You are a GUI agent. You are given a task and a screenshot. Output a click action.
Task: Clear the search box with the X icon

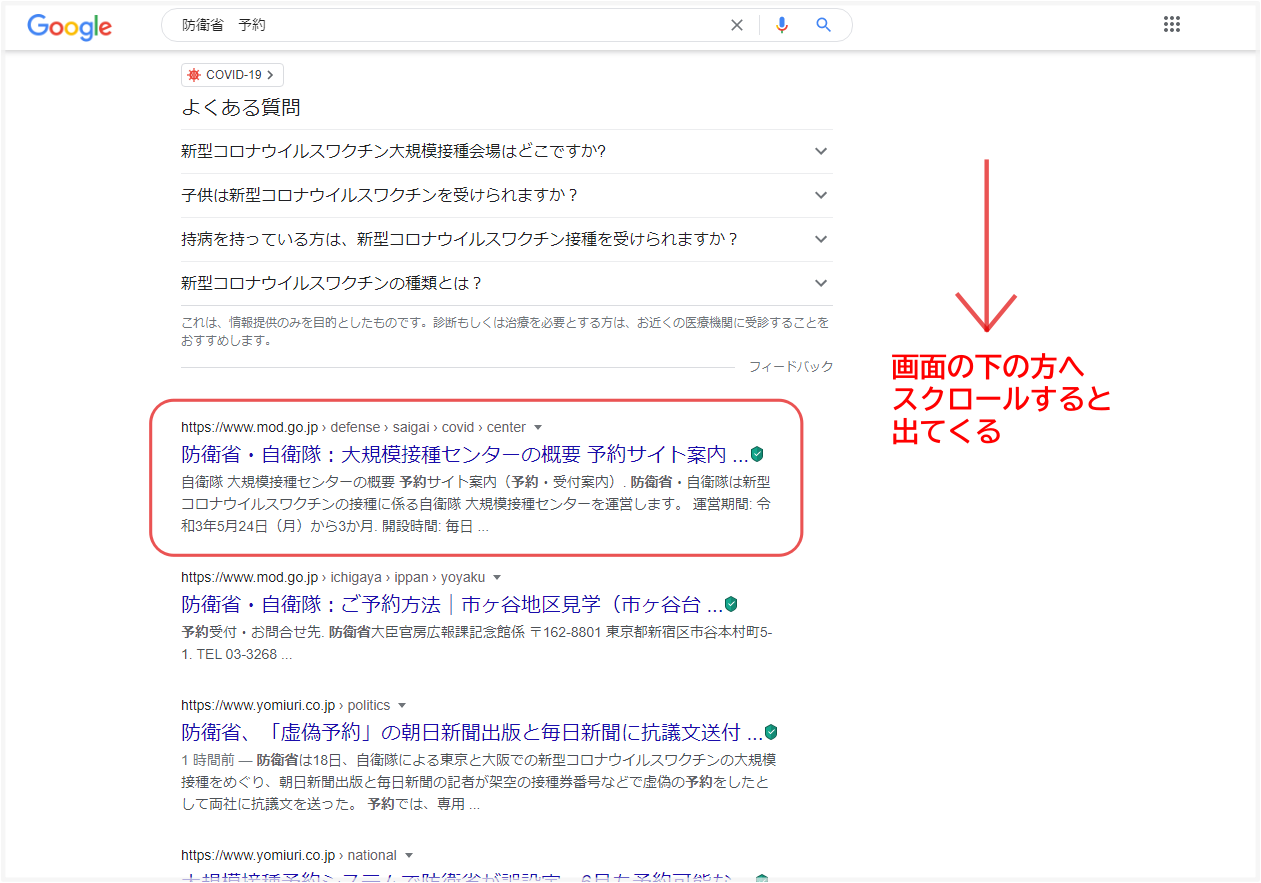pos(737,26)
